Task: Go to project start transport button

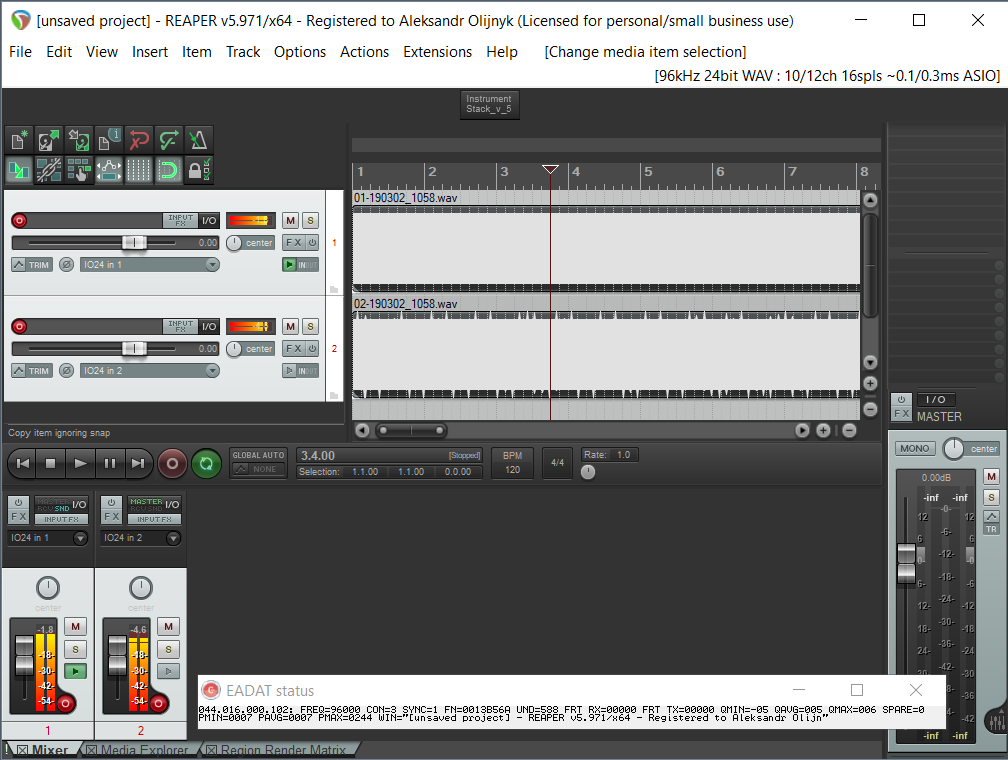Action: 22,463
